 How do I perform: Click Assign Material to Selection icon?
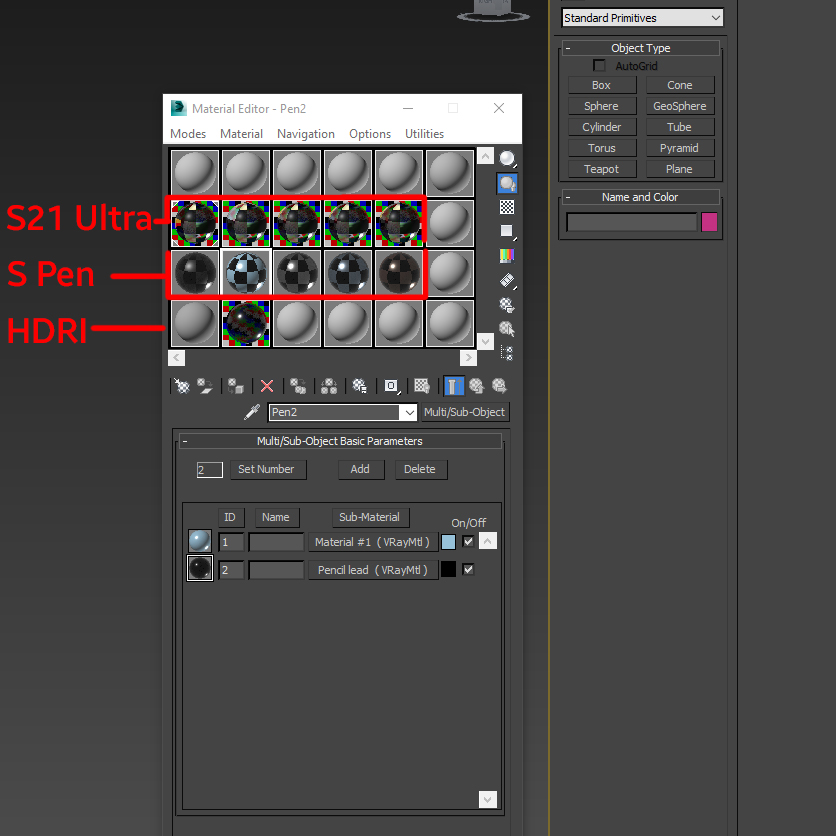coord(236,386)
